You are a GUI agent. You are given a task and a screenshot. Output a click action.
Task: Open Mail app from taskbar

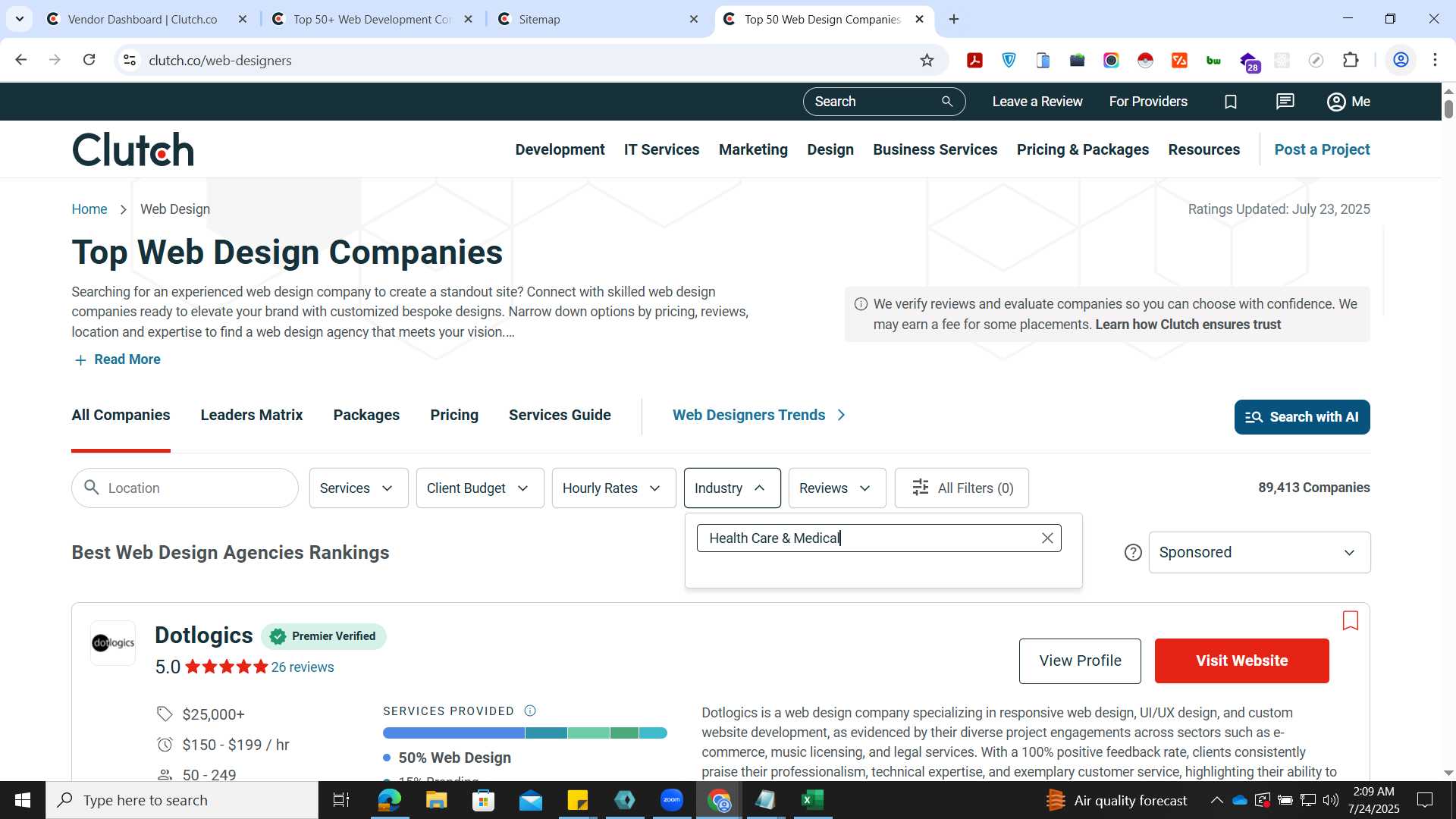(x=530, y=800)
